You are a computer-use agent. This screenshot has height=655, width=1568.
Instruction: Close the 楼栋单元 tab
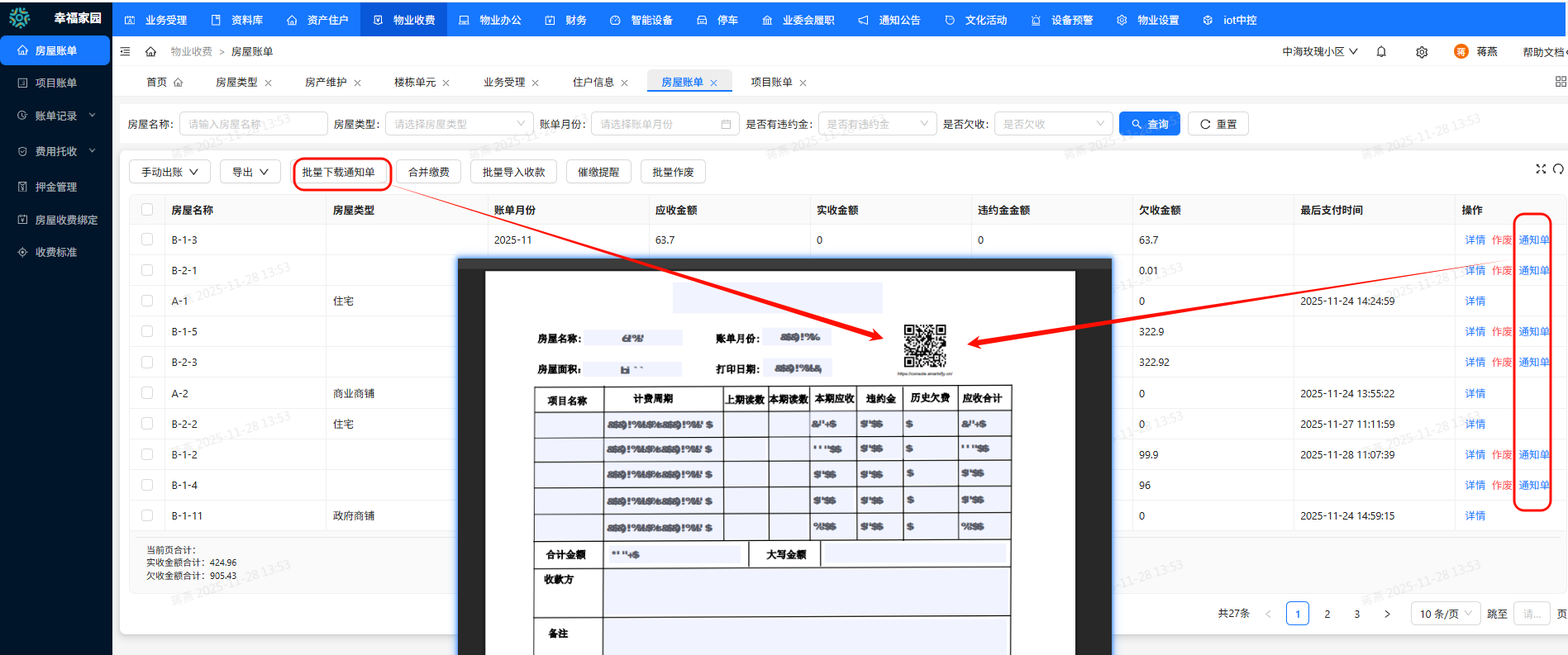point(446,83)
